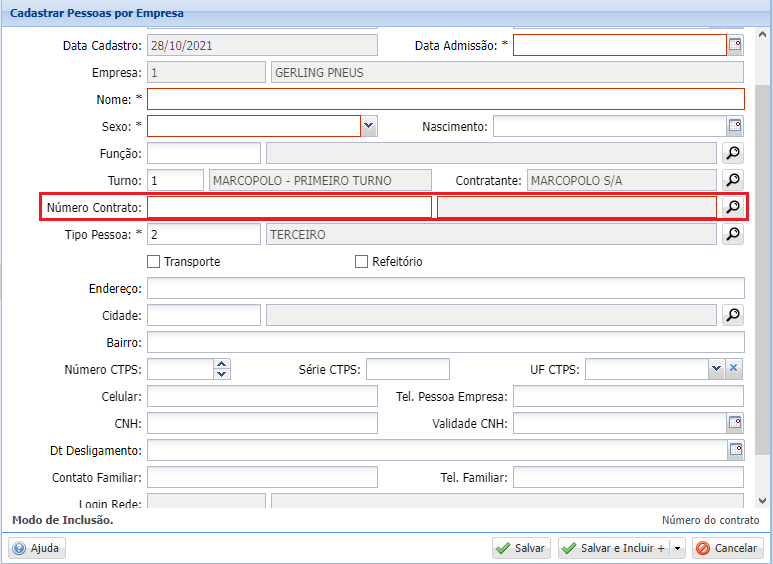
Task: Click the Nome text field
Action: click(446, 99)
